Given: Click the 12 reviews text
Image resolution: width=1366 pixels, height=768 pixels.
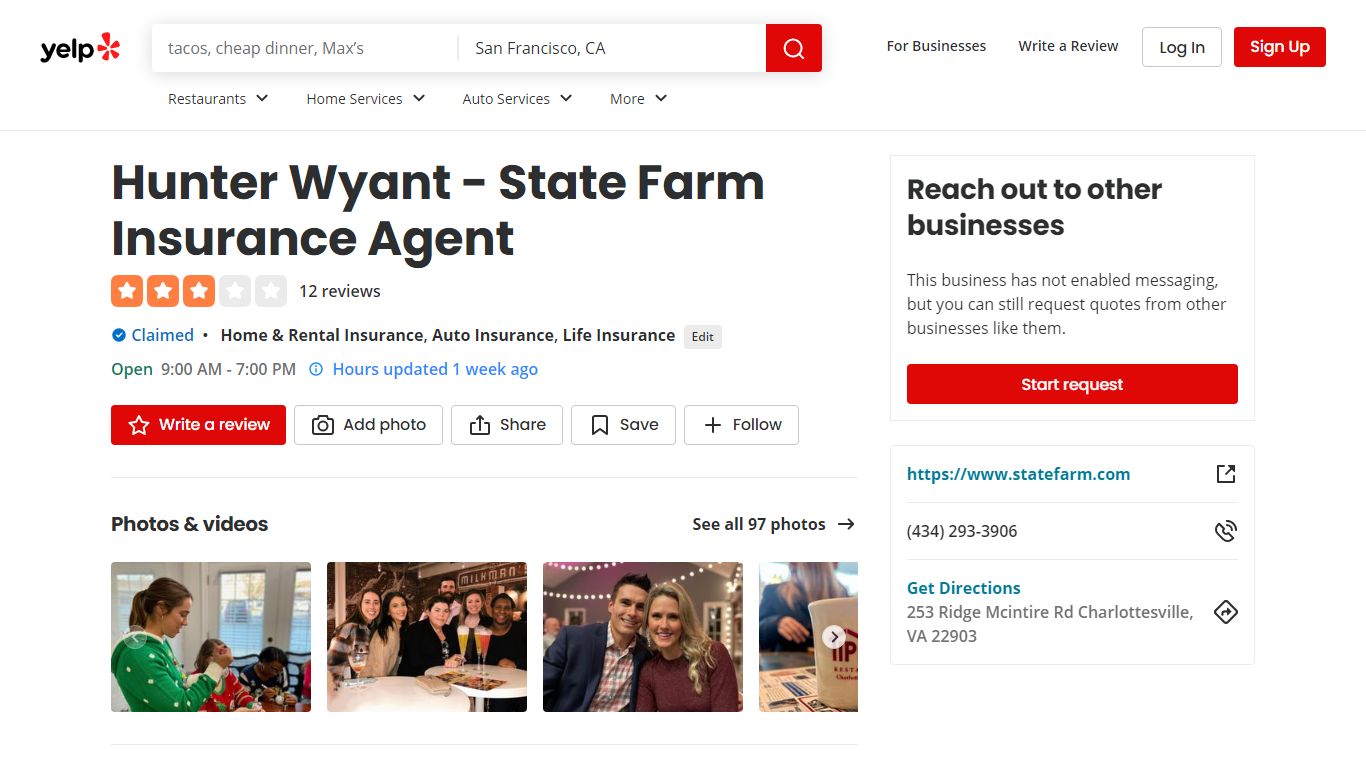Looking at the screenshot, I should 340,291.
